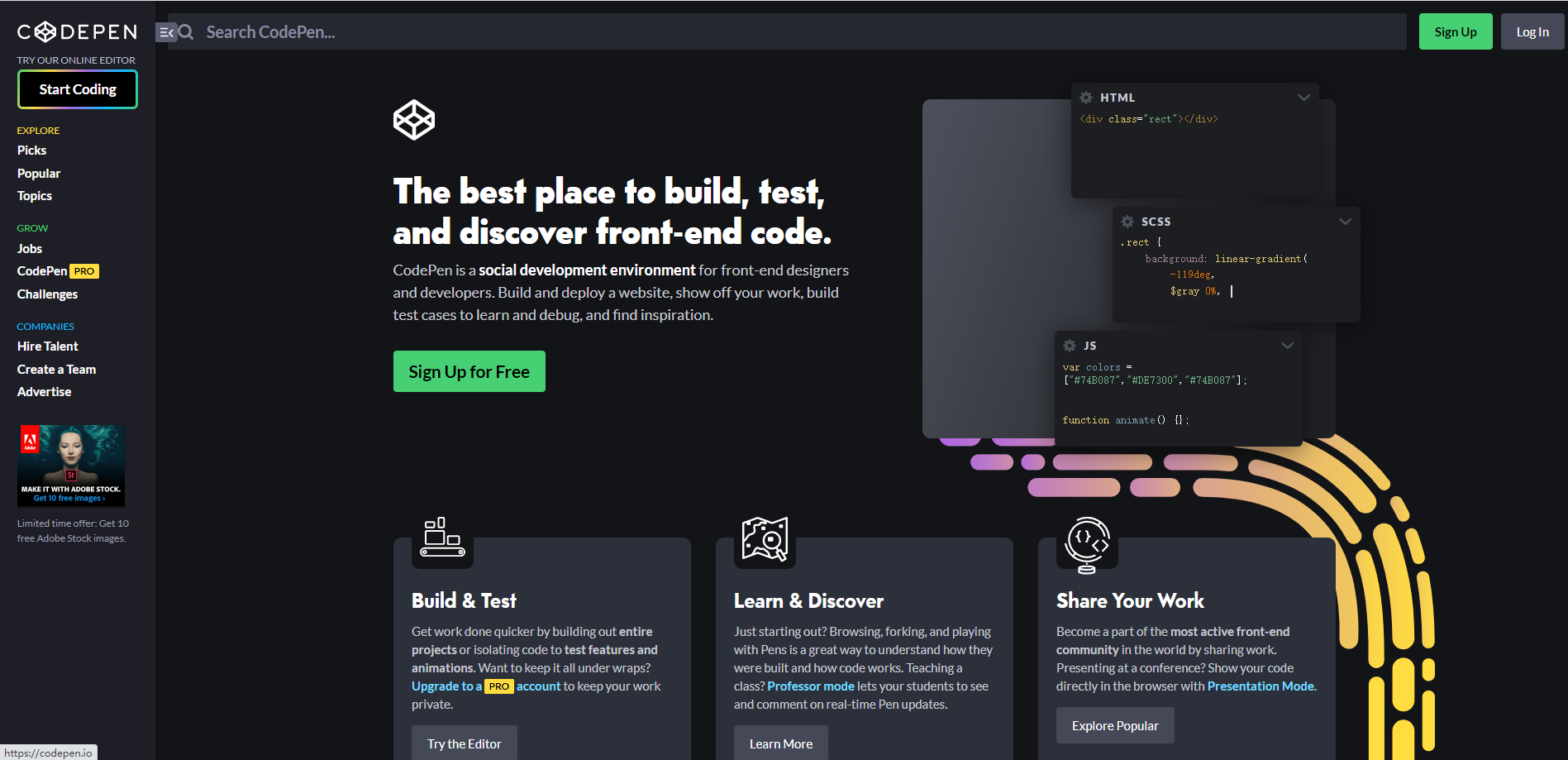This screenshot has height=760, width=1568.
Task: Click the Start Coding button
Action: (x=78, y=89)
